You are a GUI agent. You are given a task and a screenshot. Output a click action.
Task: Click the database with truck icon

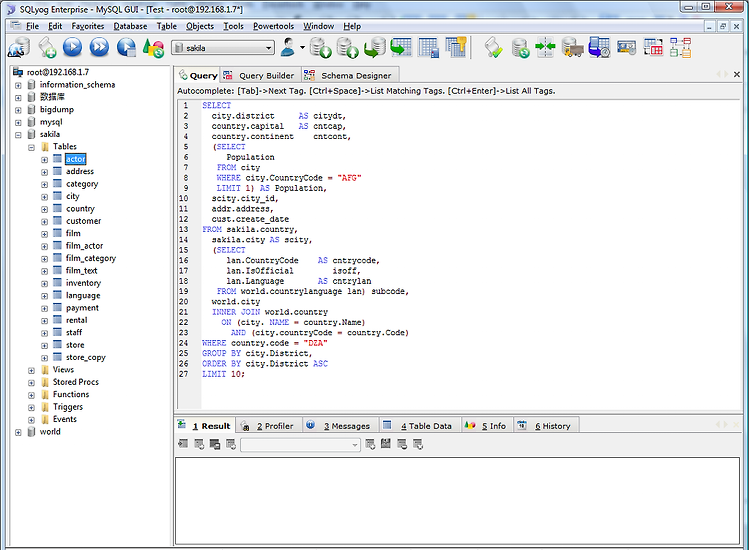[x=572, y=48]
